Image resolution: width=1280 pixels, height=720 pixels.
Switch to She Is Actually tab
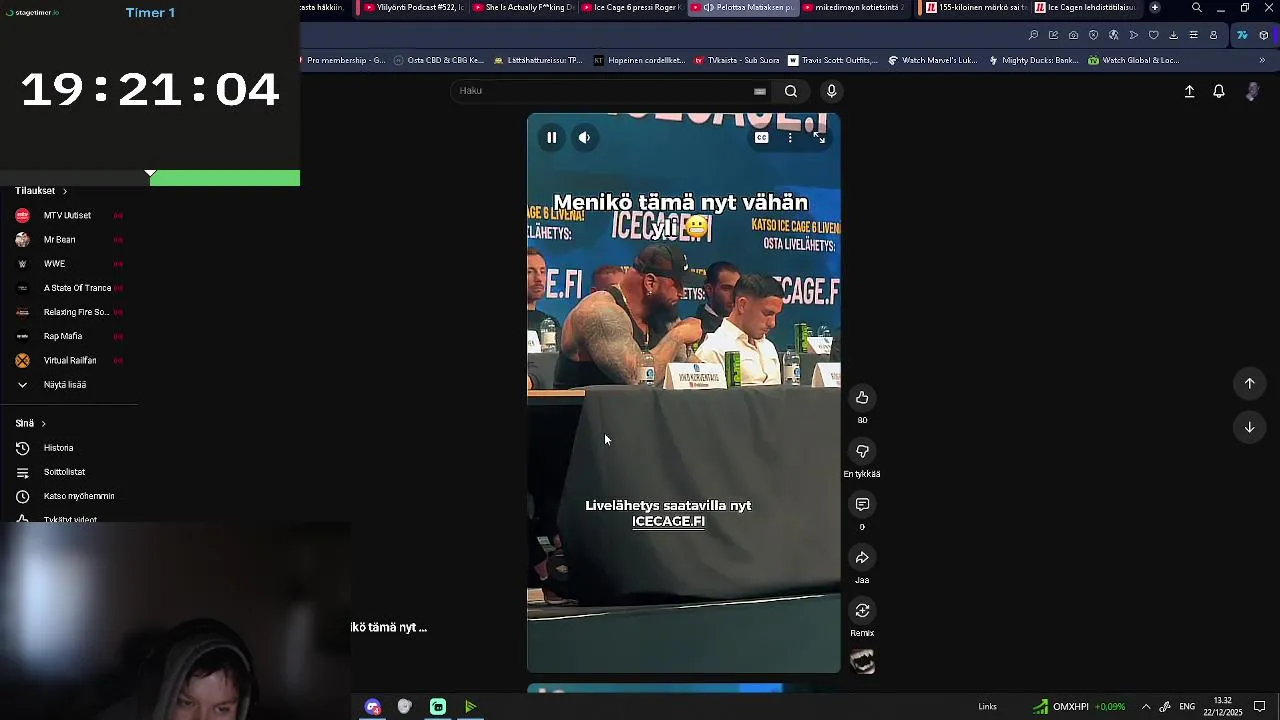(x=522, y=7)
